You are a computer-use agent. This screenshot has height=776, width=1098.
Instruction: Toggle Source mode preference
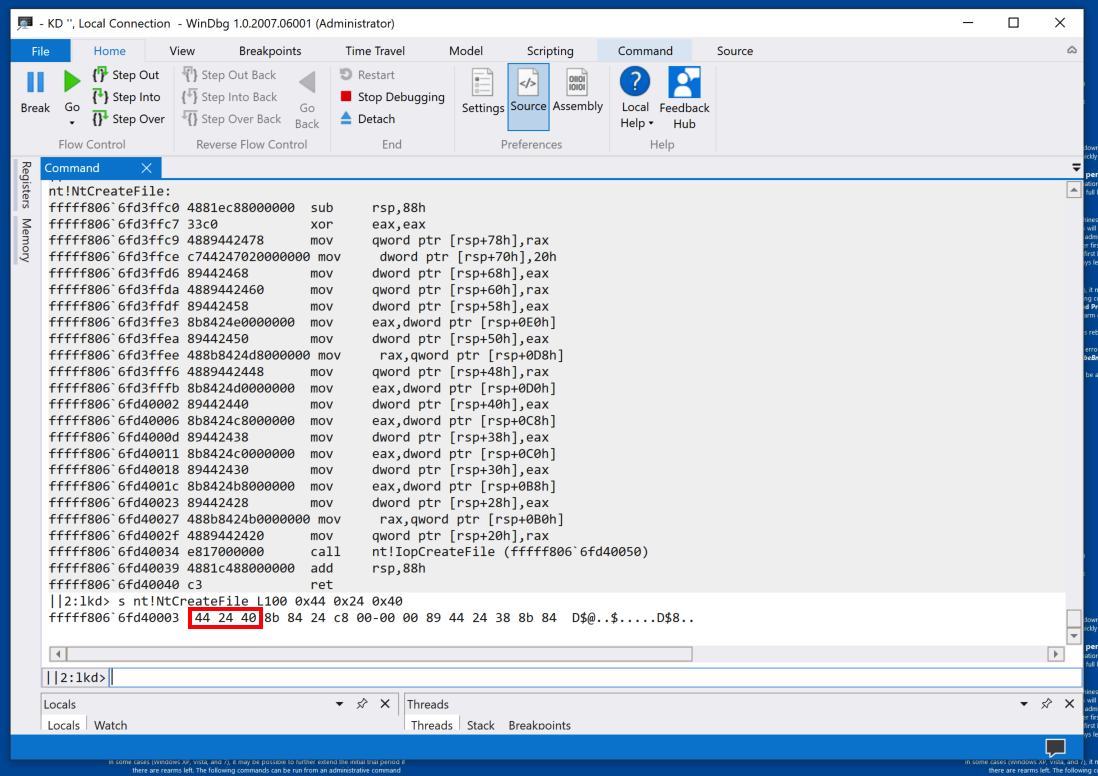[x=528, y=97]
